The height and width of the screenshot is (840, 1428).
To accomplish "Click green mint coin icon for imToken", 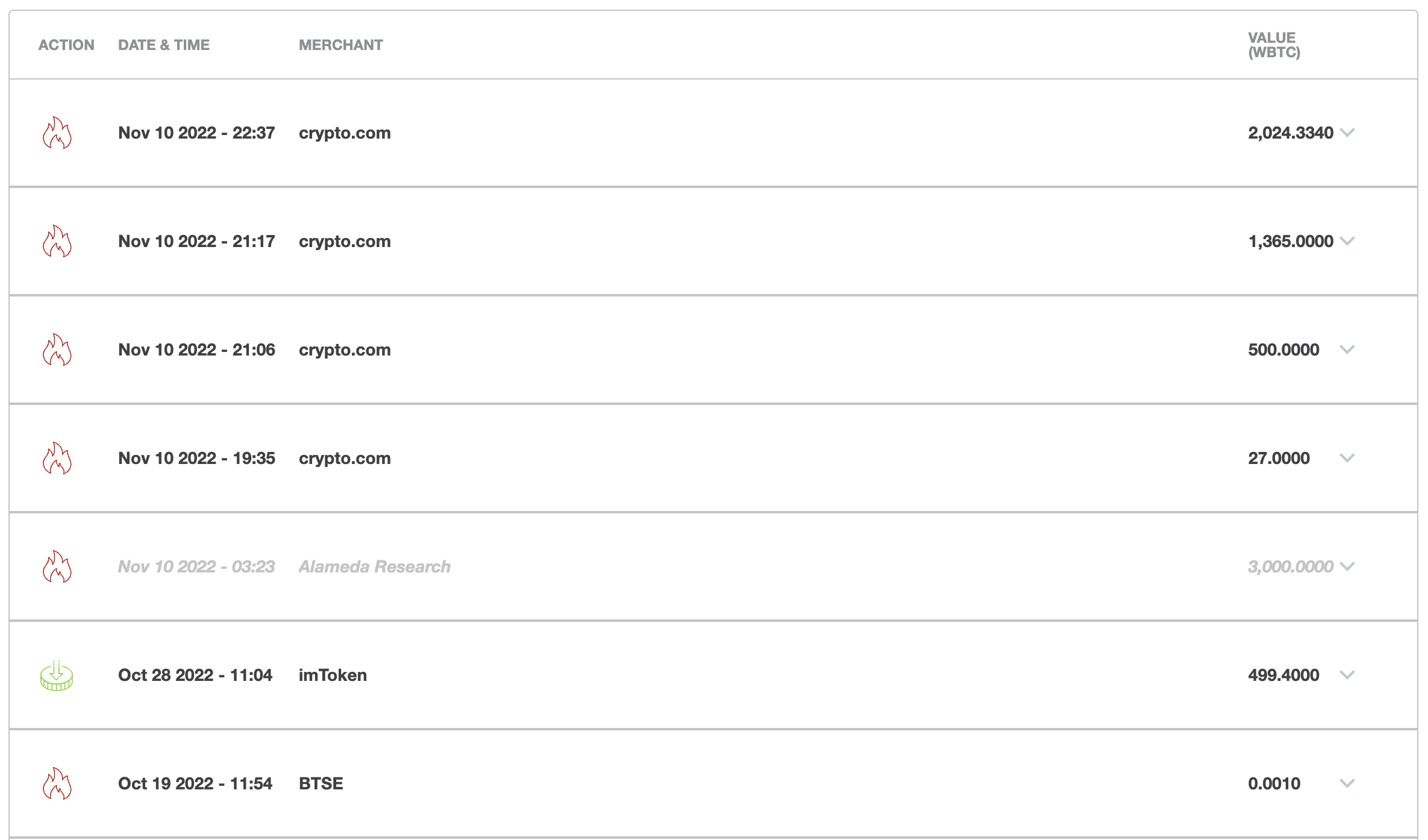I will tap(57, 675).
